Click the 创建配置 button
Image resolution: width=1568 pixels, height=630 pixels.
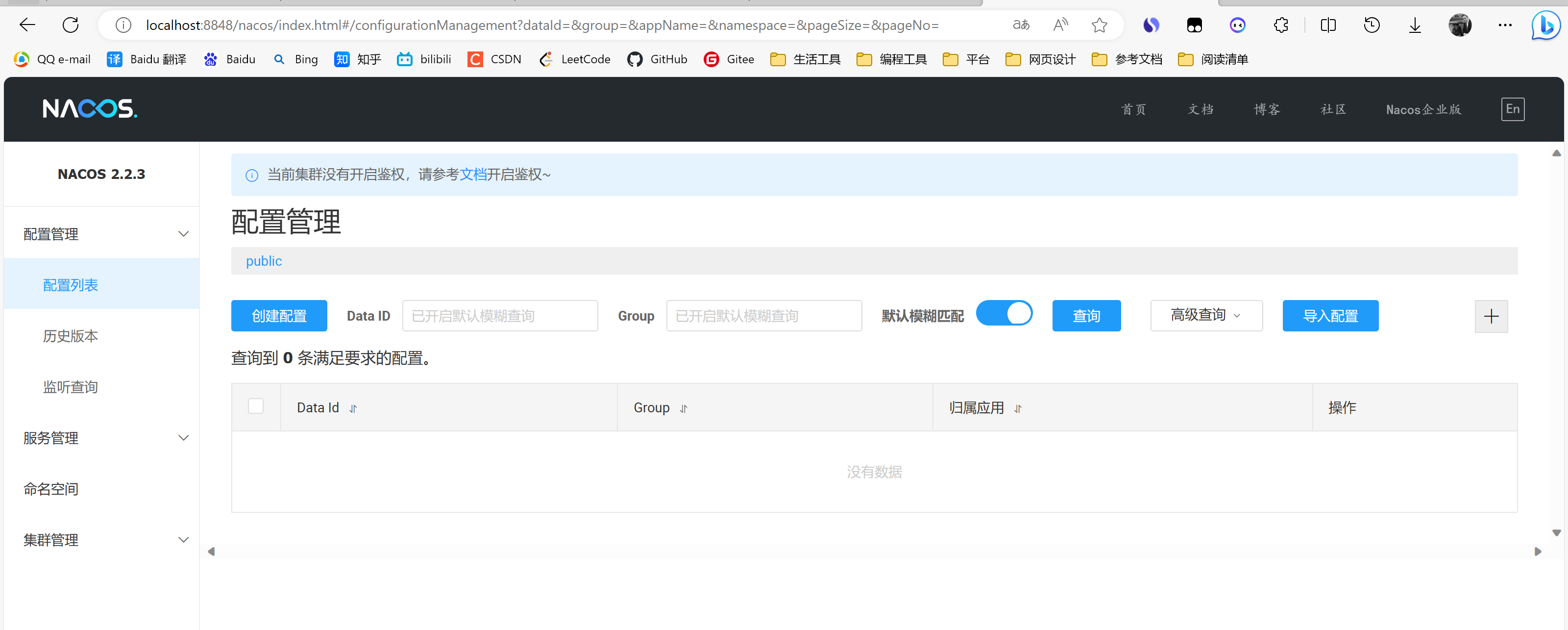279,316
